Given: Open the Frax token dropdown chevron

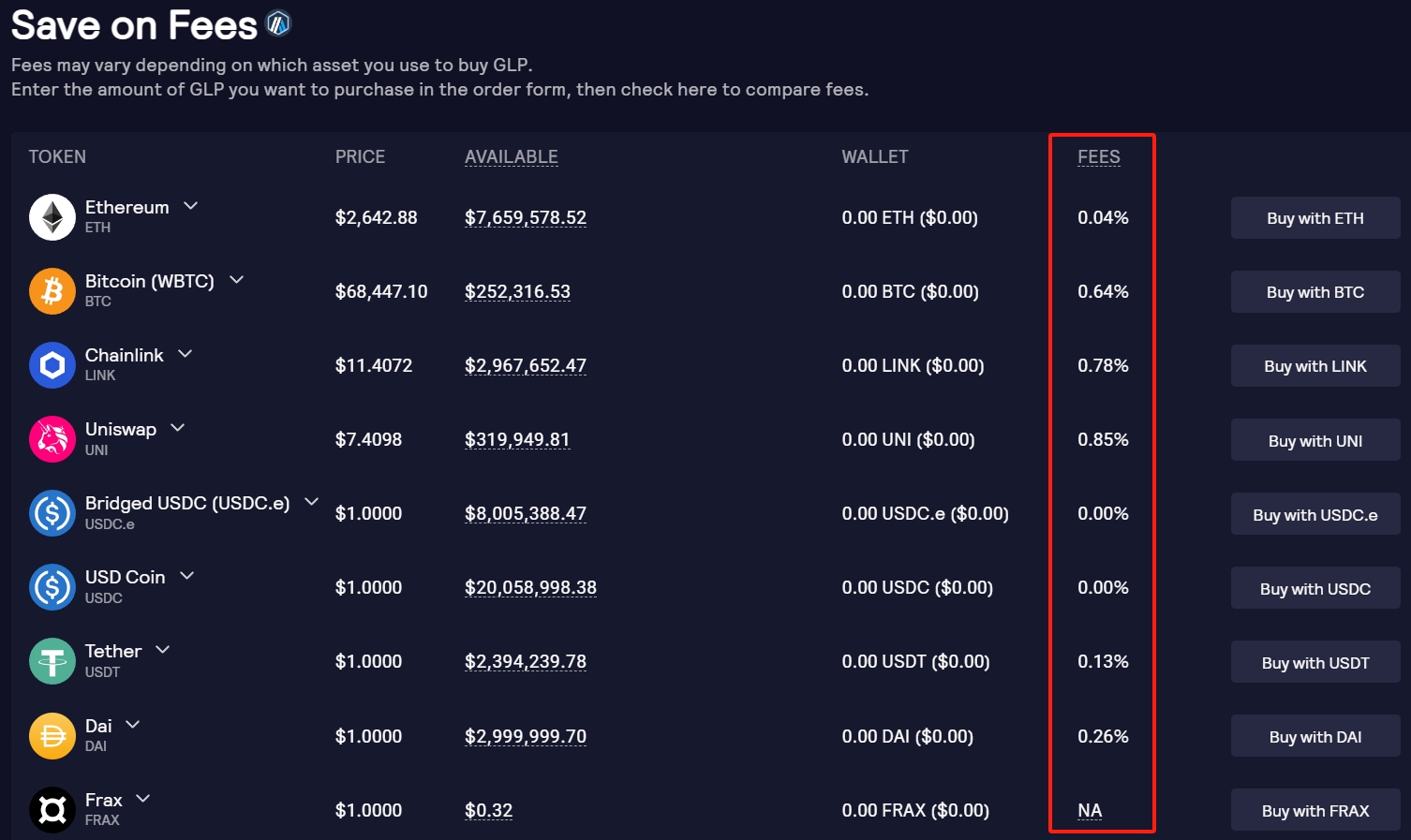Looking at the screenshot, I should click(143, 798).
